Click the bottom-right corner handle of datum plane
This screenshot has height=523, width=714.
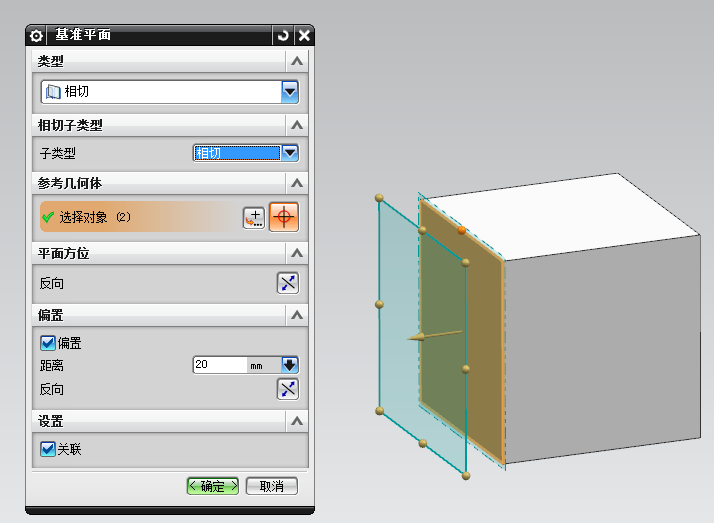466,476
